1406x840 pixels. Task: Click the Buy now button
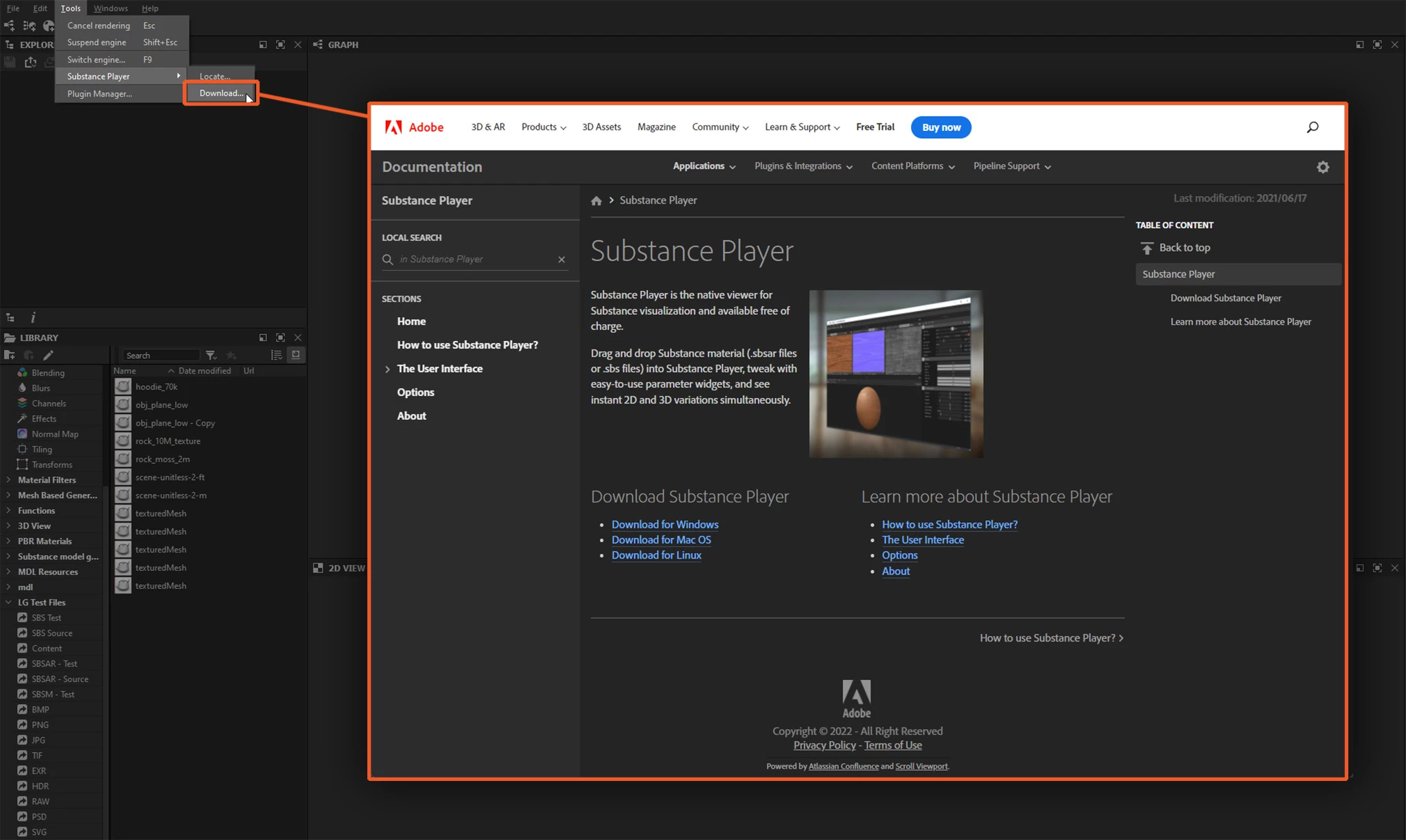pyautogui.click(x=941, y=127)
